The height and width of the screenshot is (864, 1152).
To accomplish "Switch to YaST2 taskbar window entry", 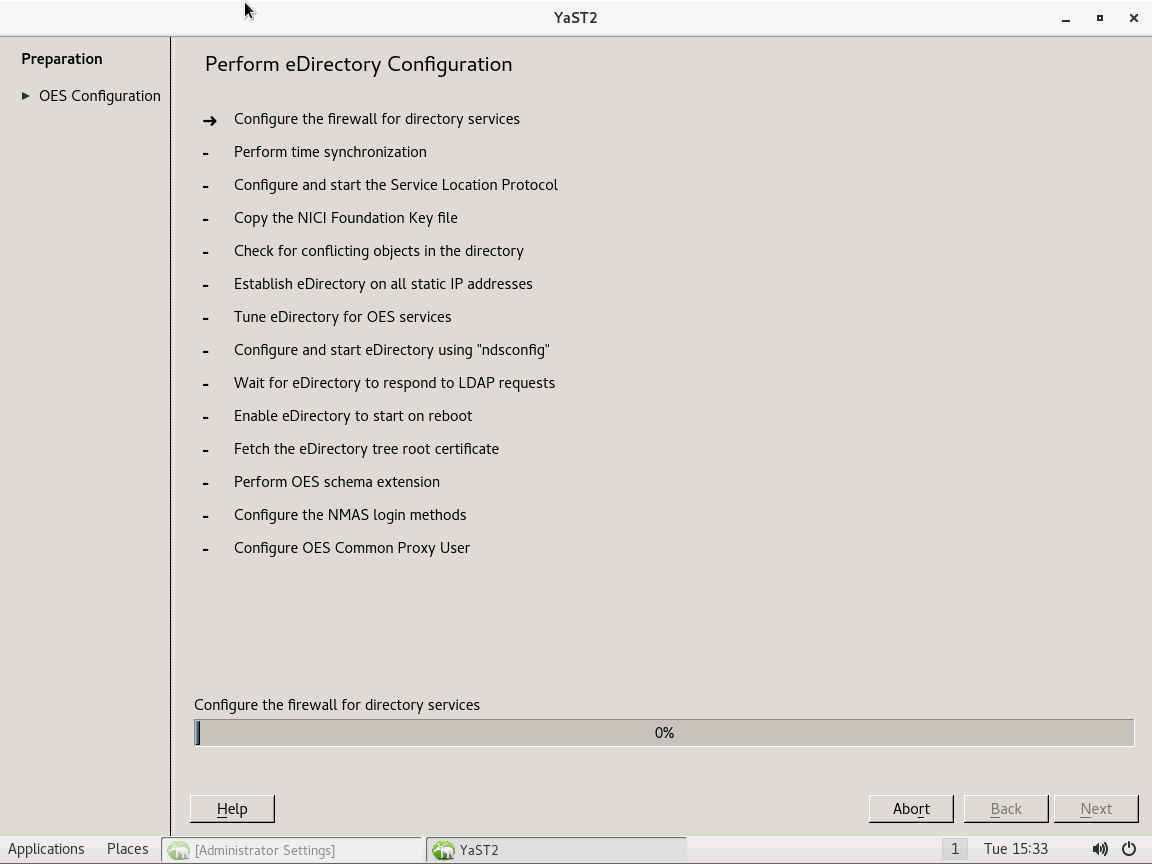I will coord(555,850).
